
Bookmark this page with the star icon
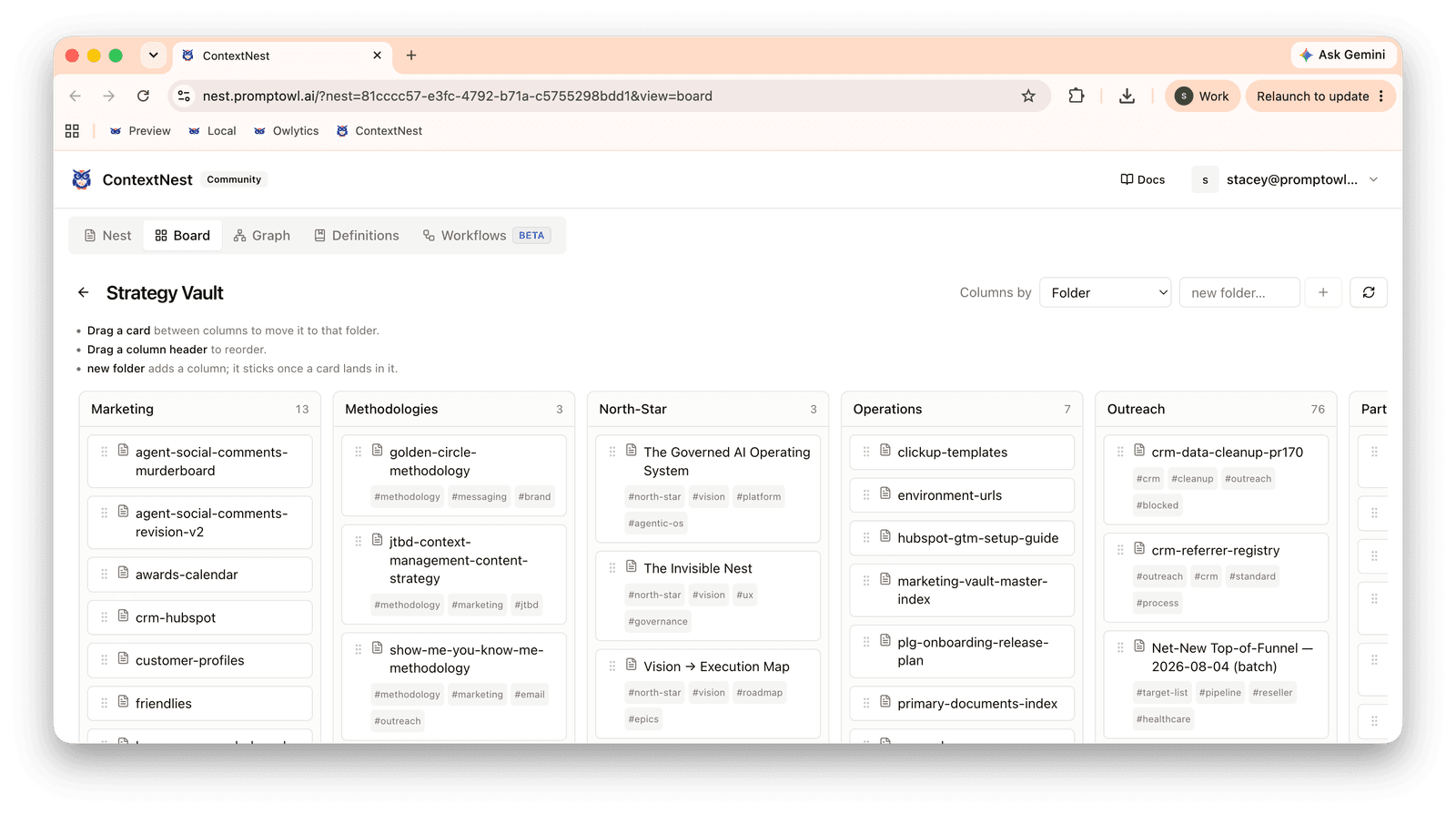1028,96
